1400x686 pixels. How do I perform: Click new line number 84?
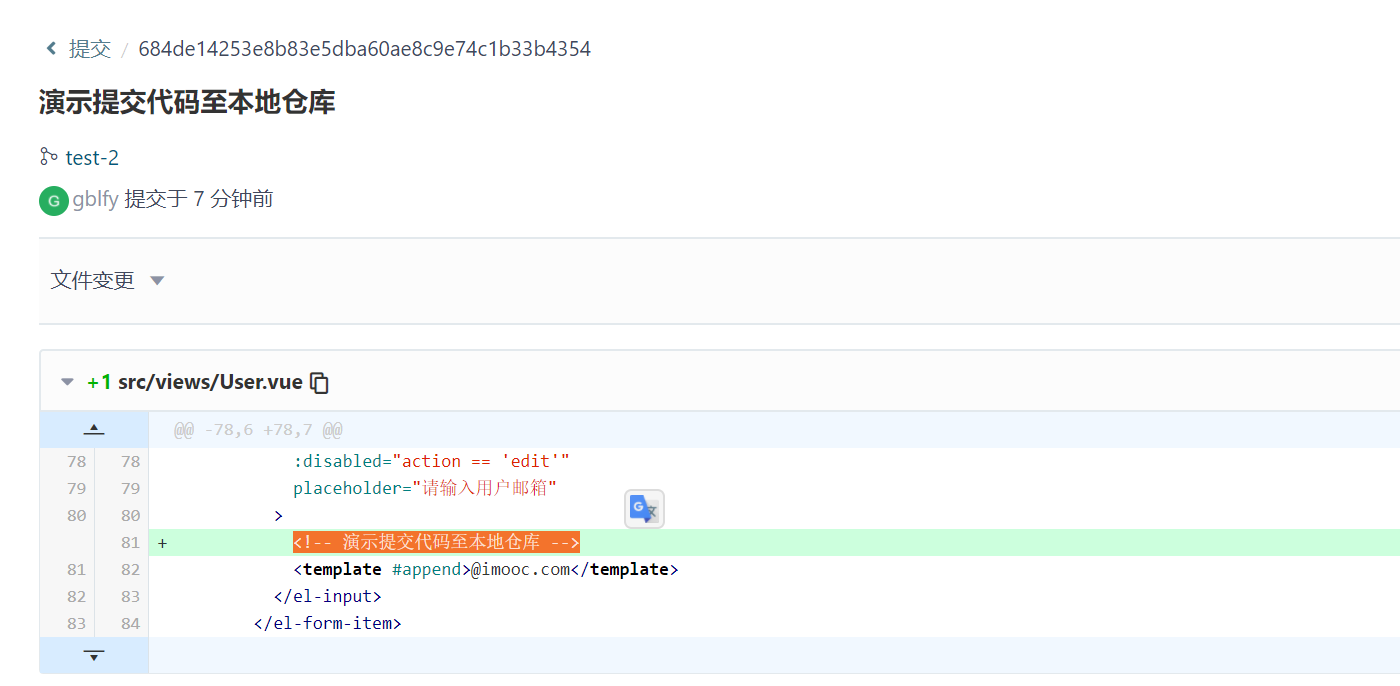(x=130, y=624)
